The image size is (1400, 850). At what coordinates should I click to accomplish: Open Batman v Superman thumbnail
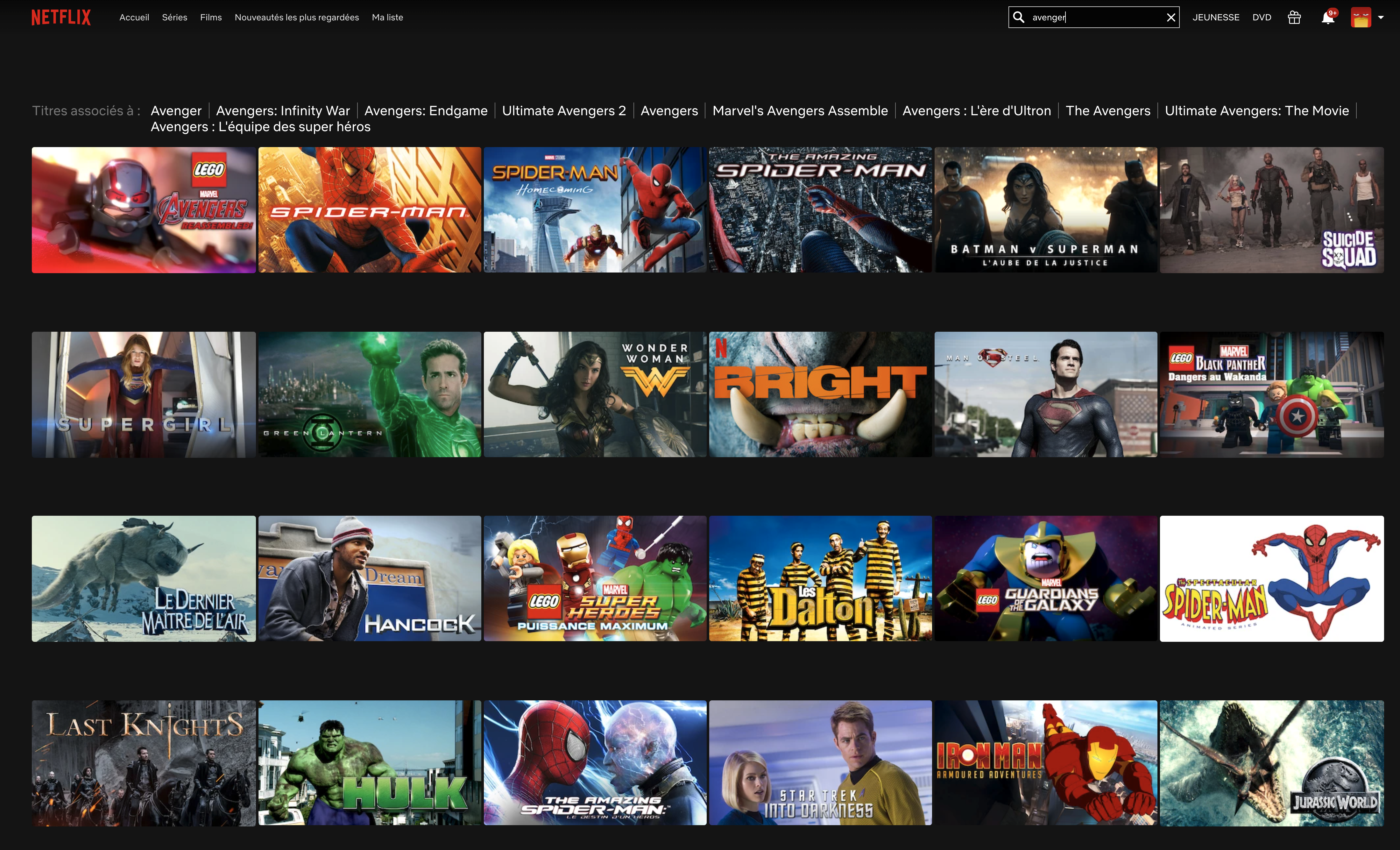[x=1046, y=210]
